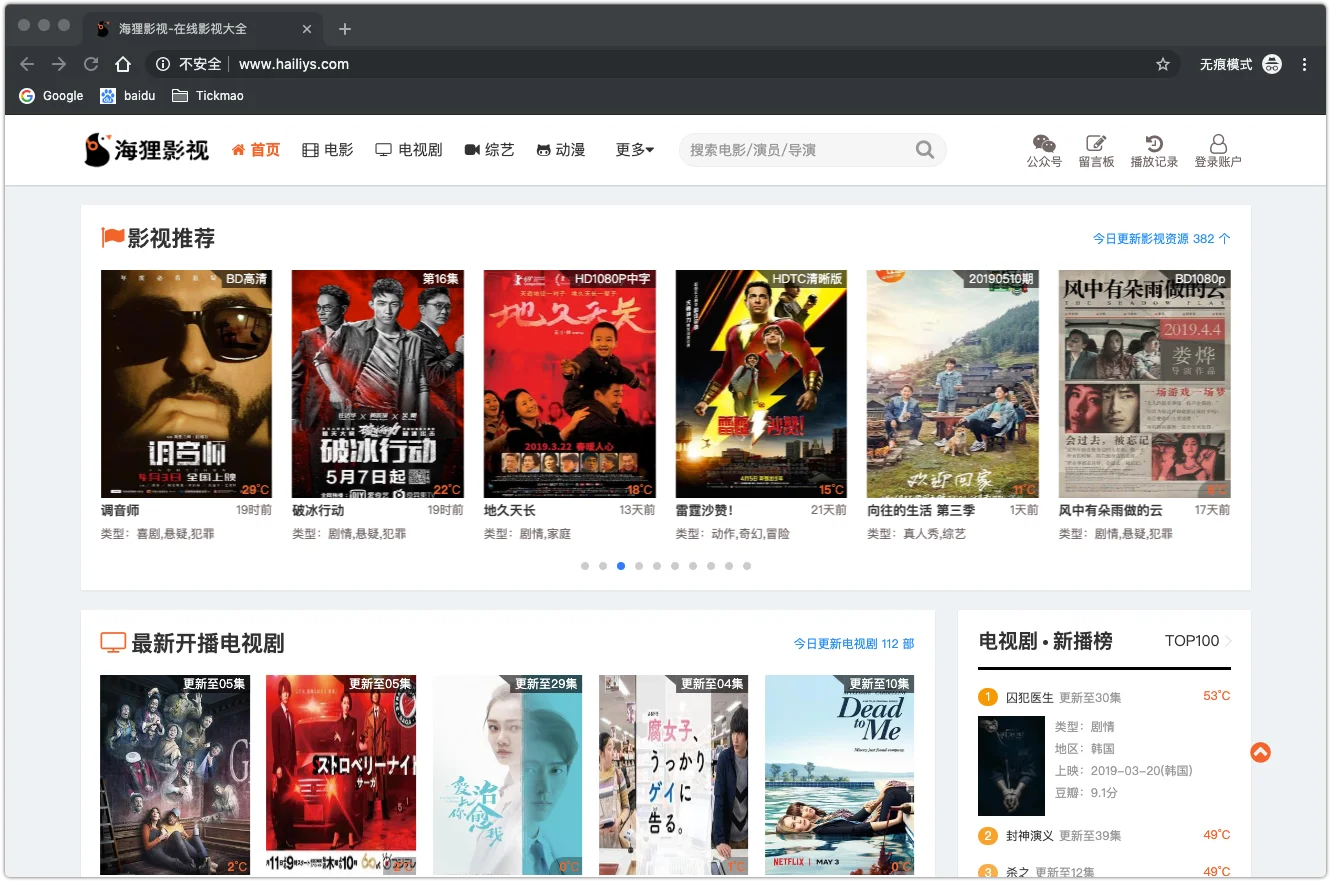Open the Google bookmark
This screenshot has width=1330, height=882.
(x=51, y=96)
